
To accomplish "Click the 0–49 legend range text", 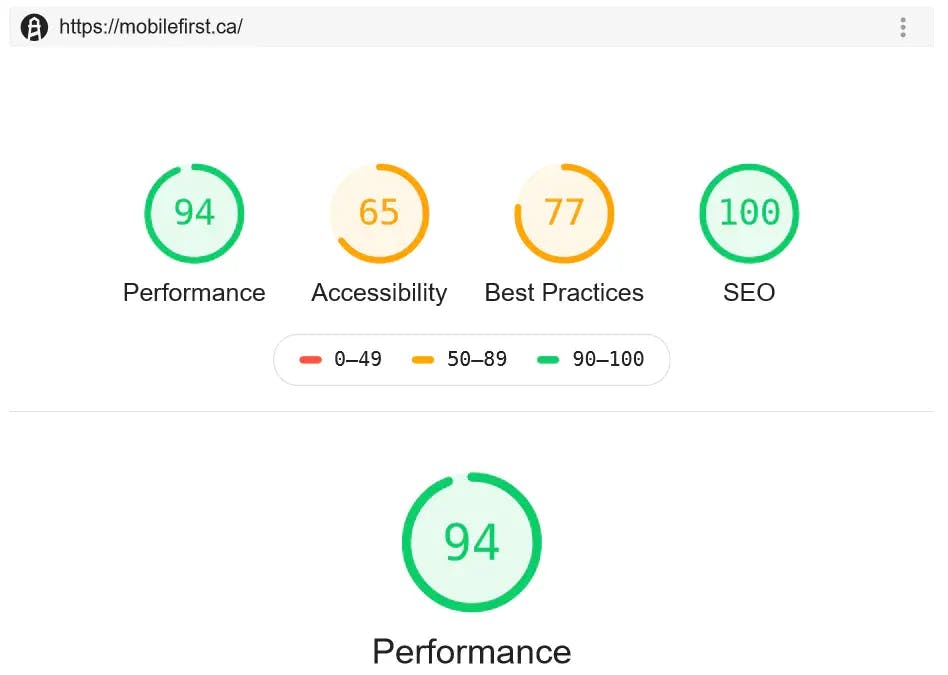I will [358, 360].
